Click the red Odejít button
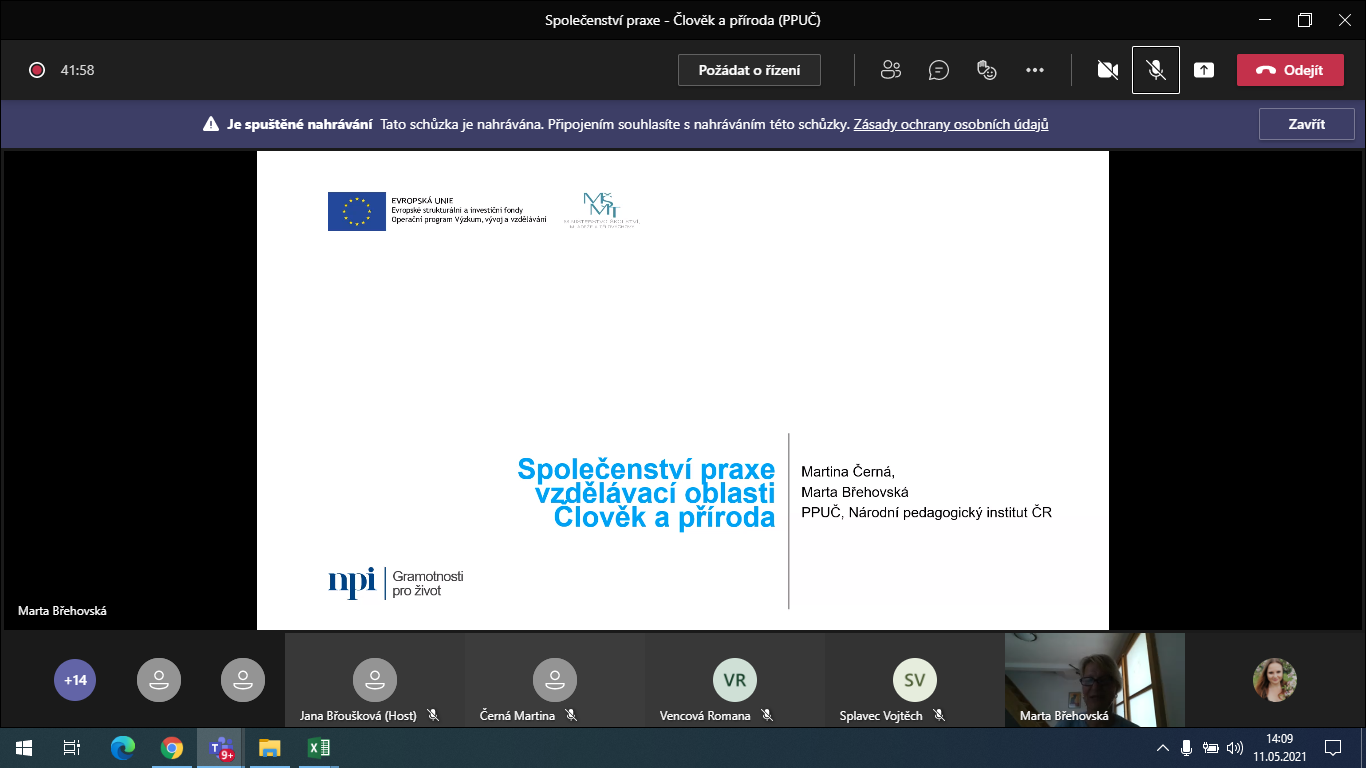 coord(1289,70)
